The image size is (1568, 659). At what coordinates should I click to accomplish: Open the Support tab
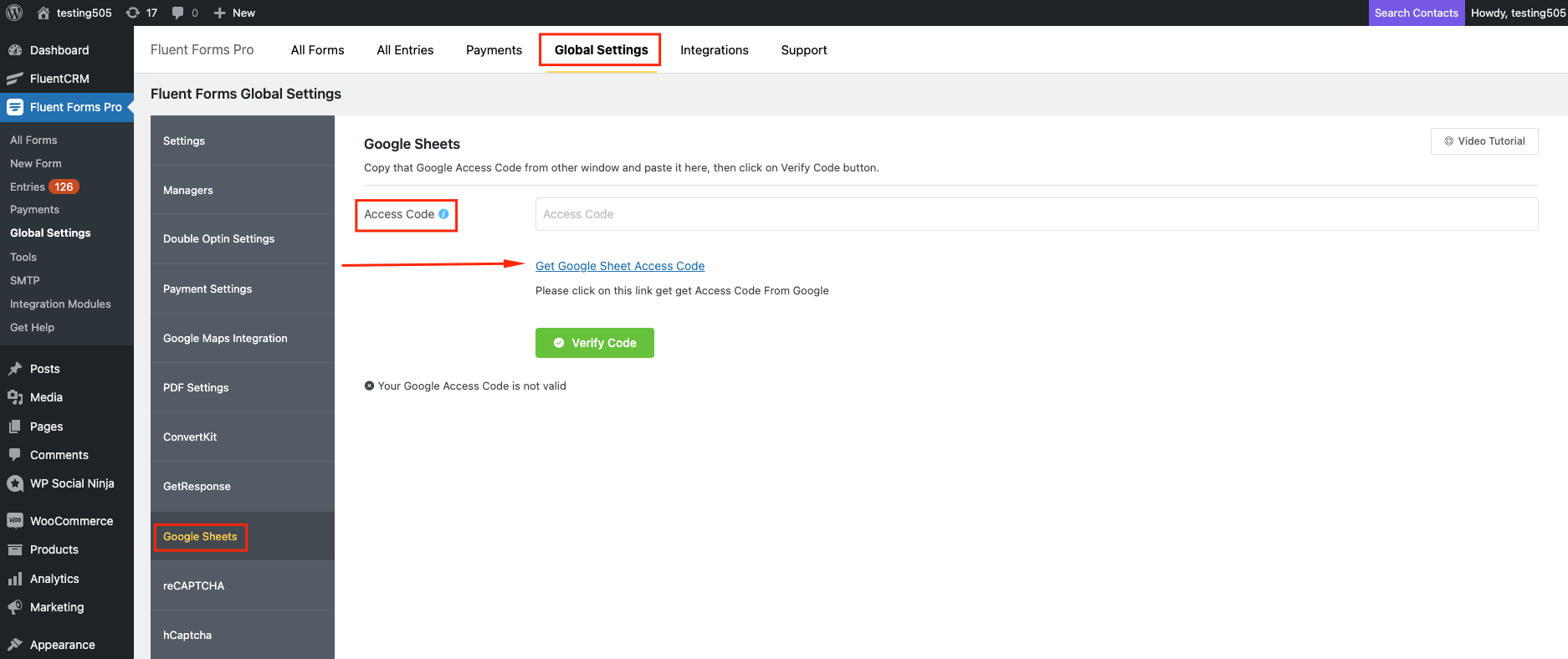click(804, 50)
